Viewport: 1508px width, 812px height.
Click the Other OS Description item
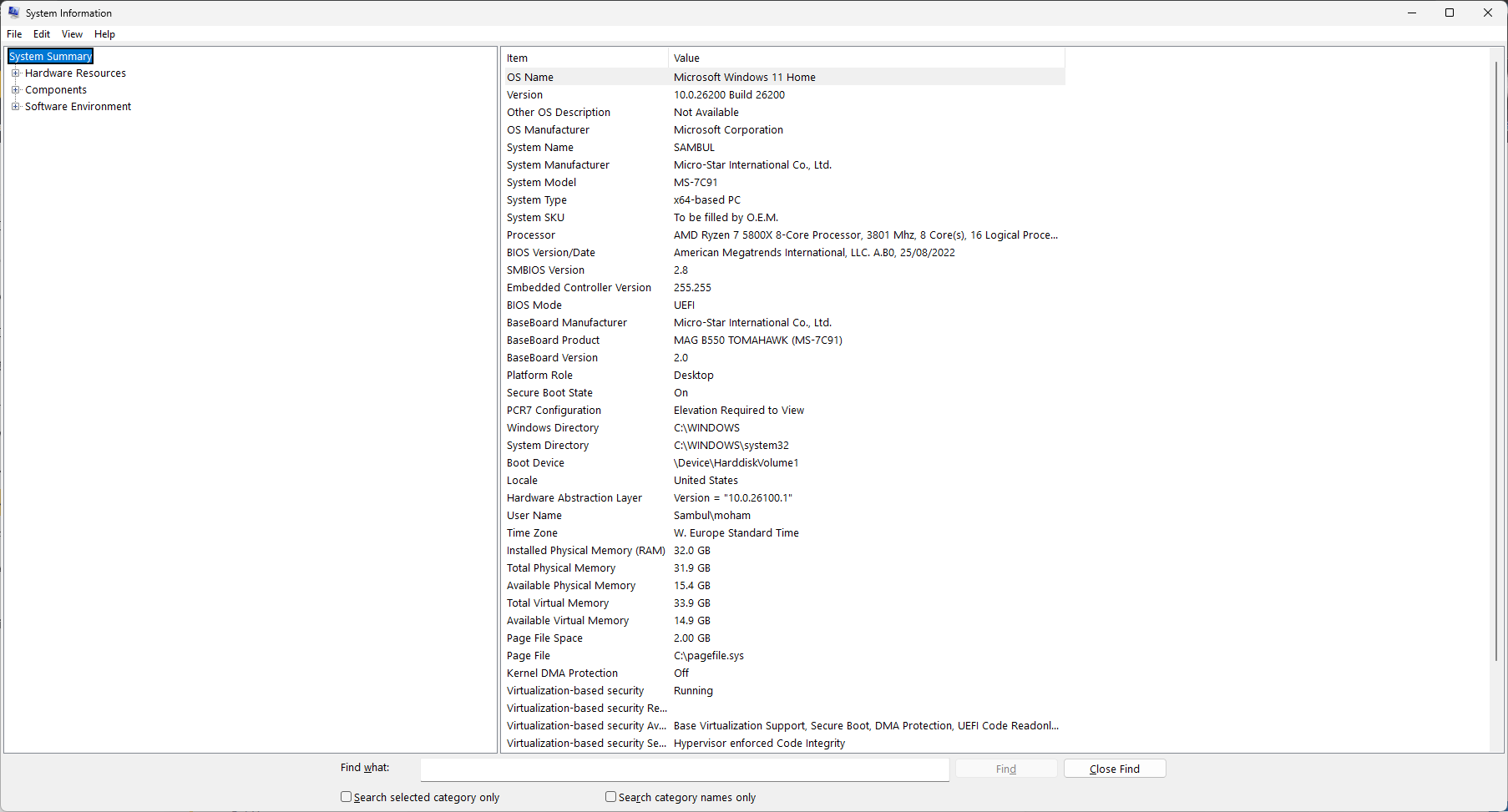point(559,113)
